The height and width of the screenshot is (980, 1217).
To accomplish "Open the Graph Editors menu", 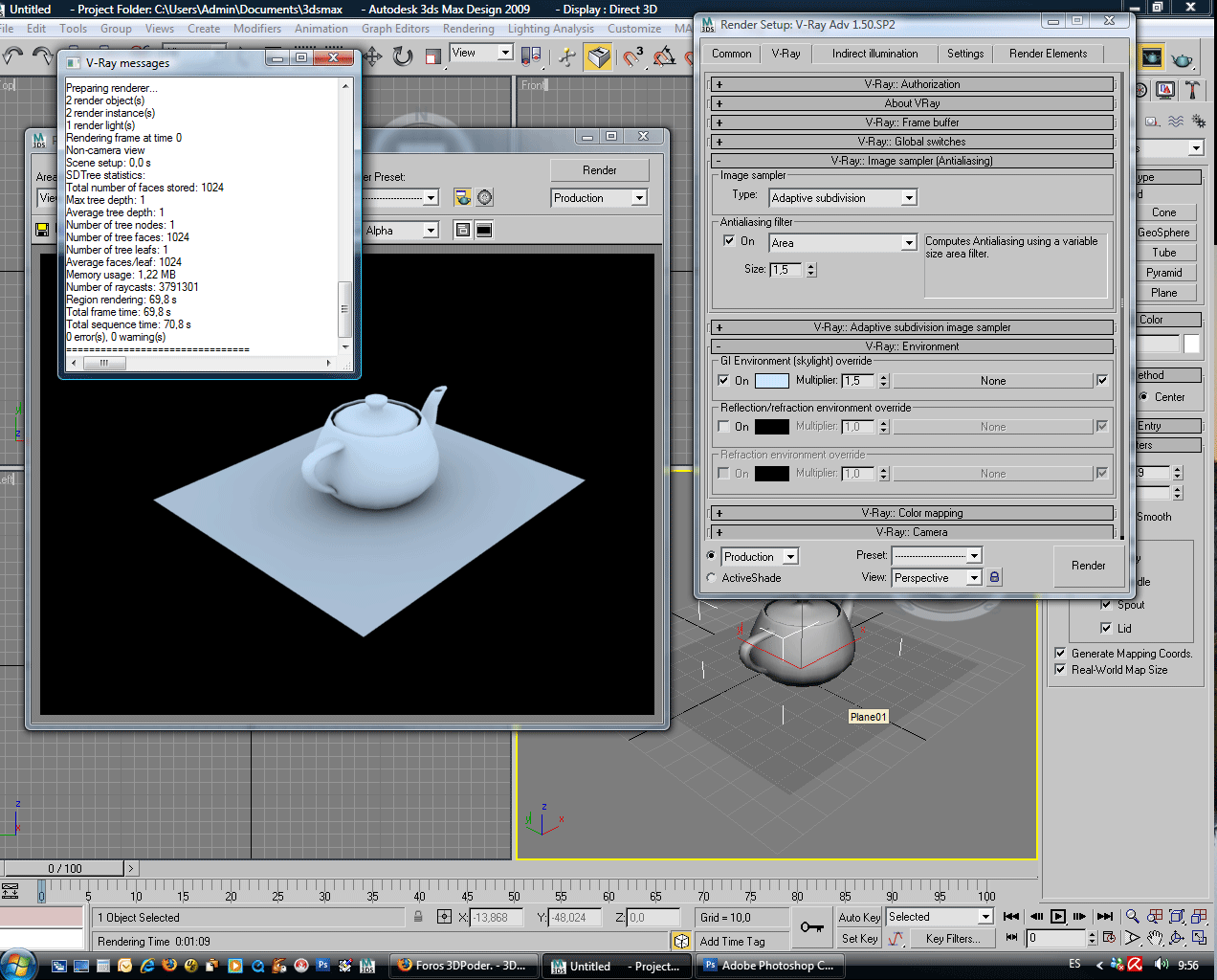I will tap(395, 29).
